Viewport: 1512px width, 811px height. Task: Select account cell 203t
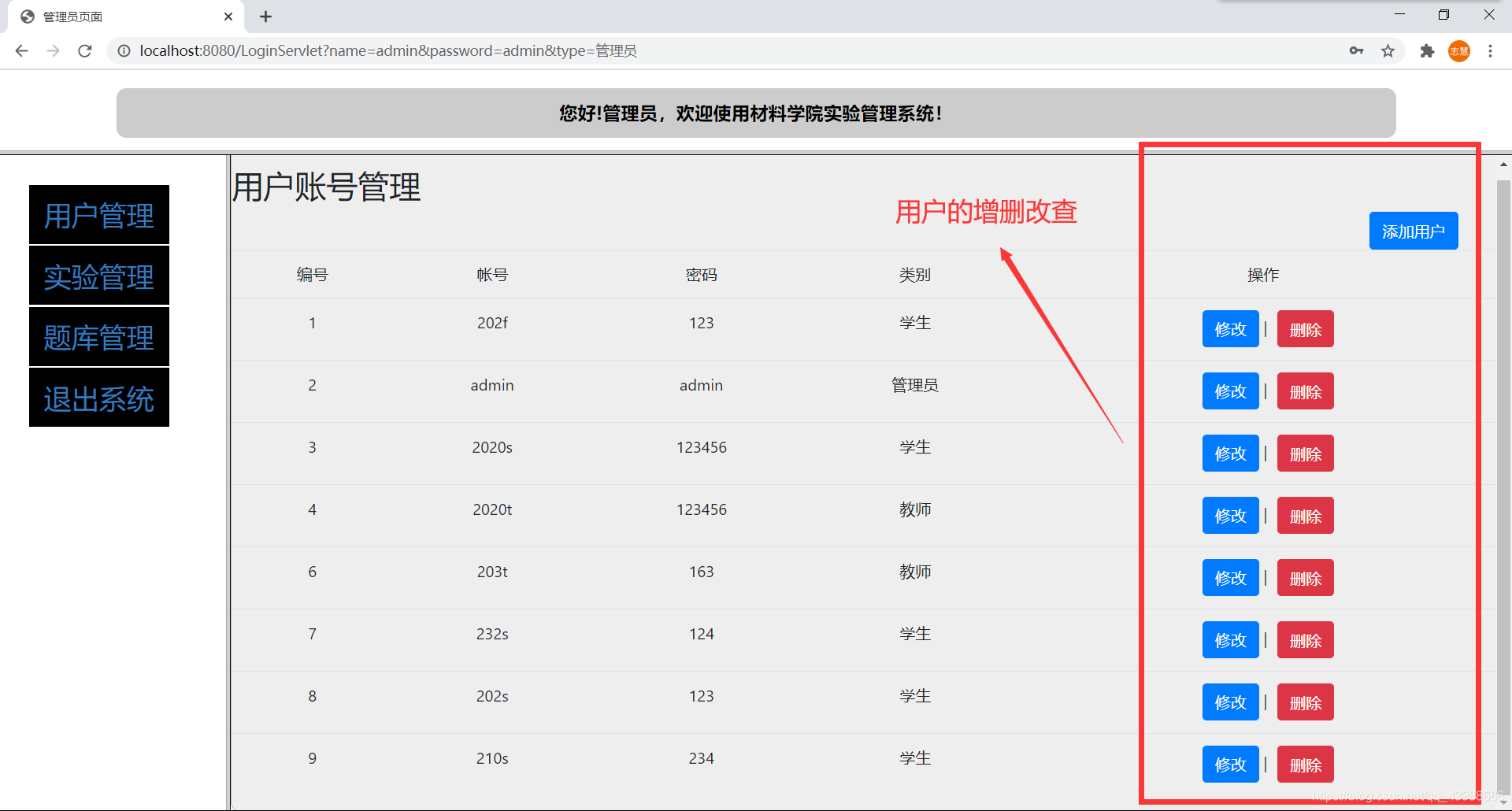(492, 572)
